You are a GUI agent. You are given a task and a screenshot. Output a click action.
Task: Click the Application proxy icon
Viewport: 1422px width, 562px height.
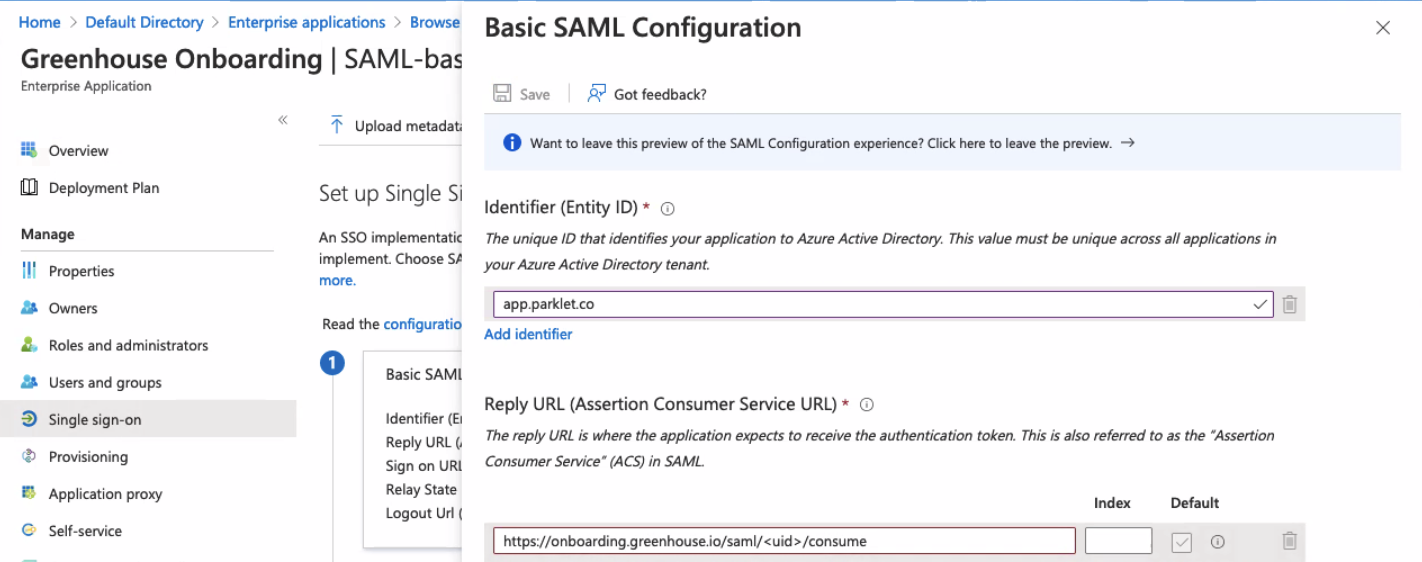pyautogui.click(x=29, y=493)
